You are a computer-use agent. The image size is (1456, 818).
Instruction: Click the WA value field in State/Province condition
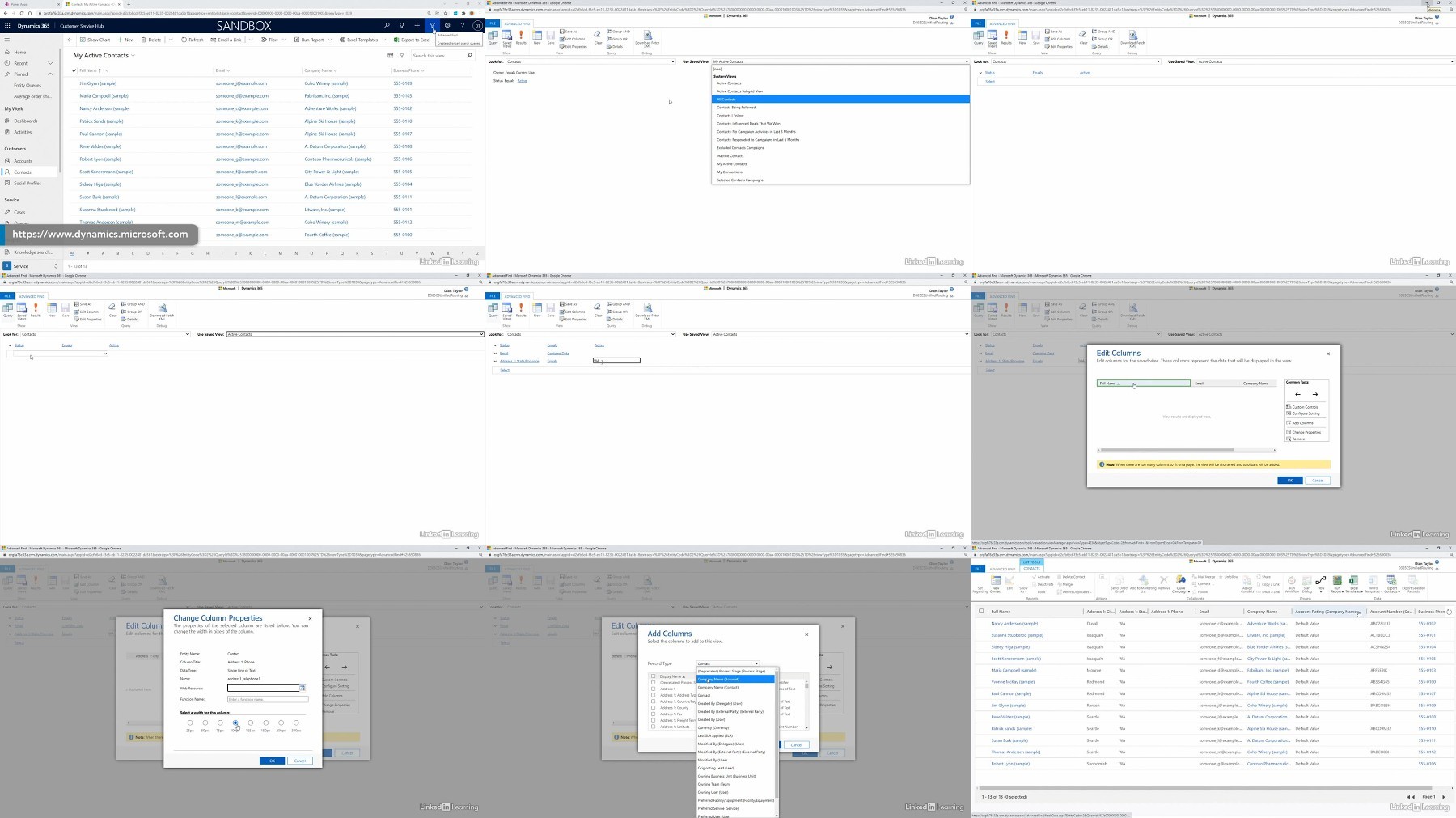click(616, 361)
